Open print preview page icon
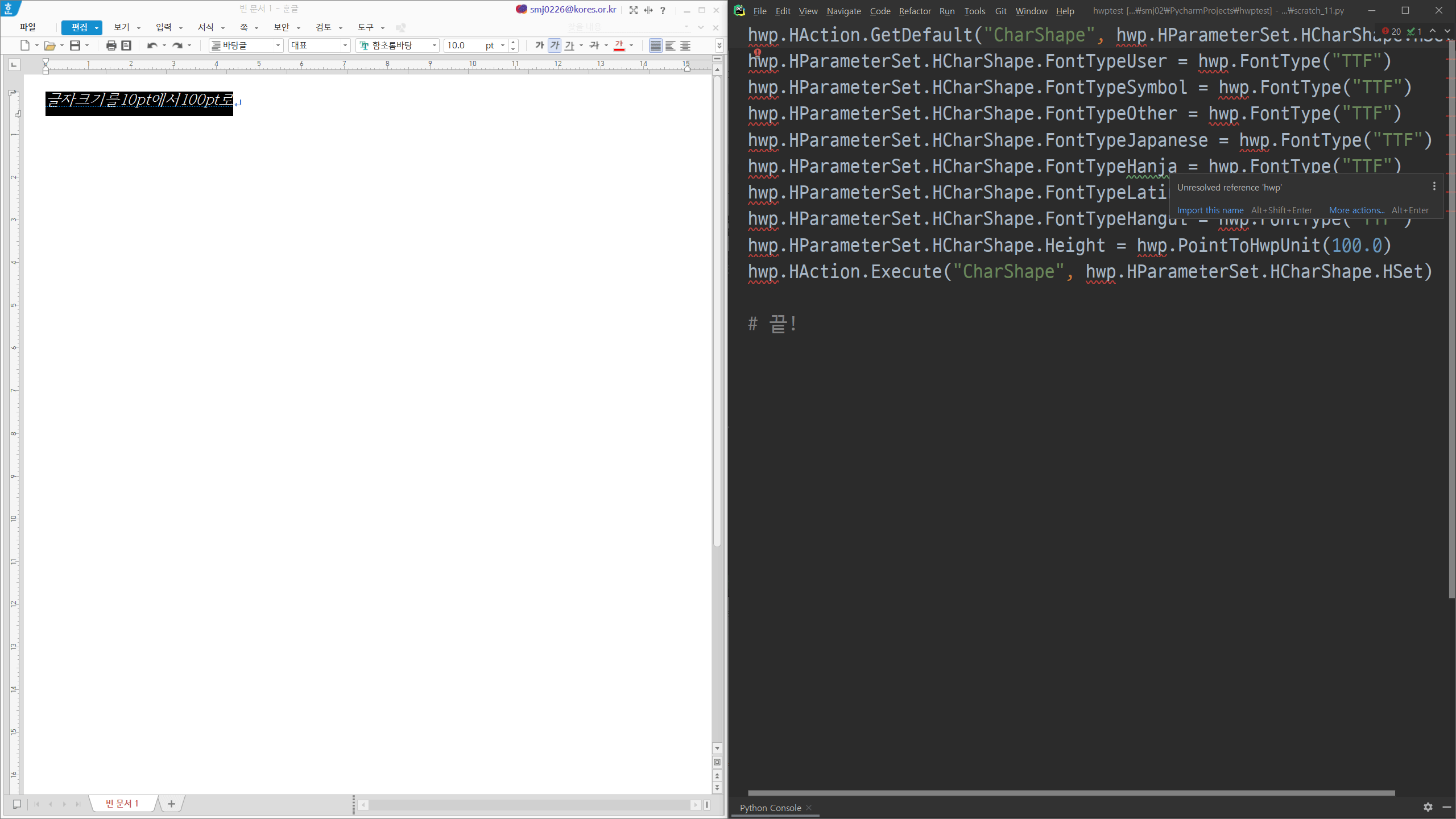Screen dimensions: 1456x819 pos(126,45)
